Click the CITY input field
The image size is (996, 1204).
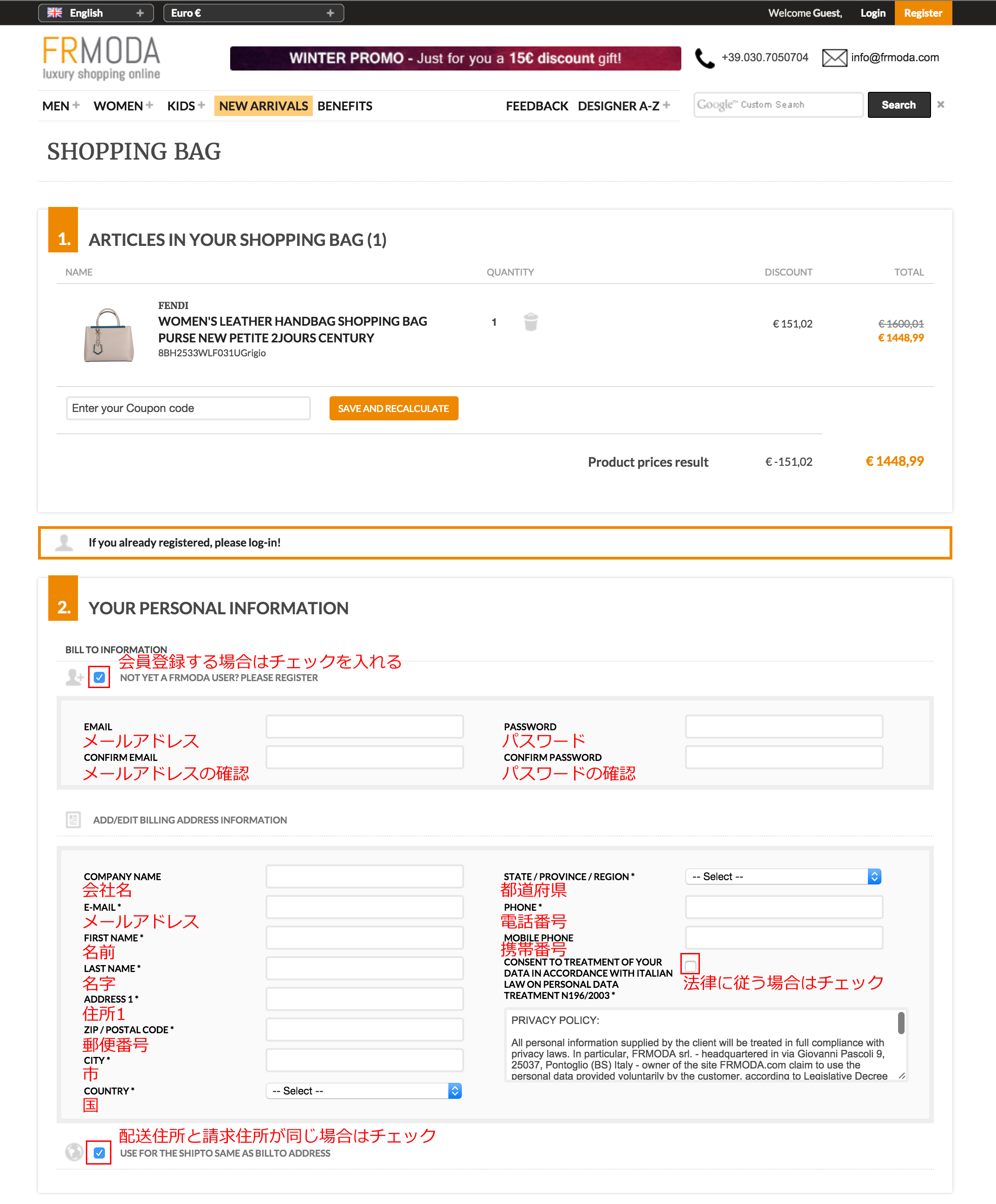tap(365, 1060)
